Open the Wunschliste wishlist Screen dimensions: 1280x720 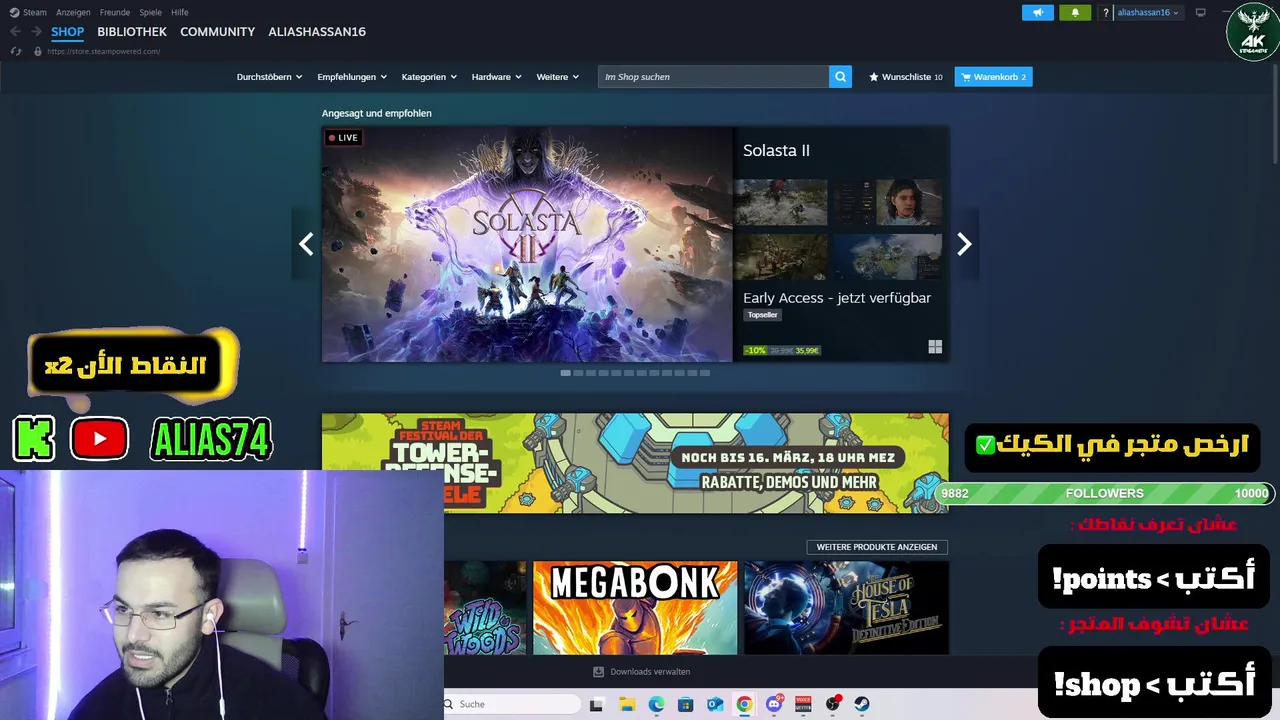[x=905, y=77]
